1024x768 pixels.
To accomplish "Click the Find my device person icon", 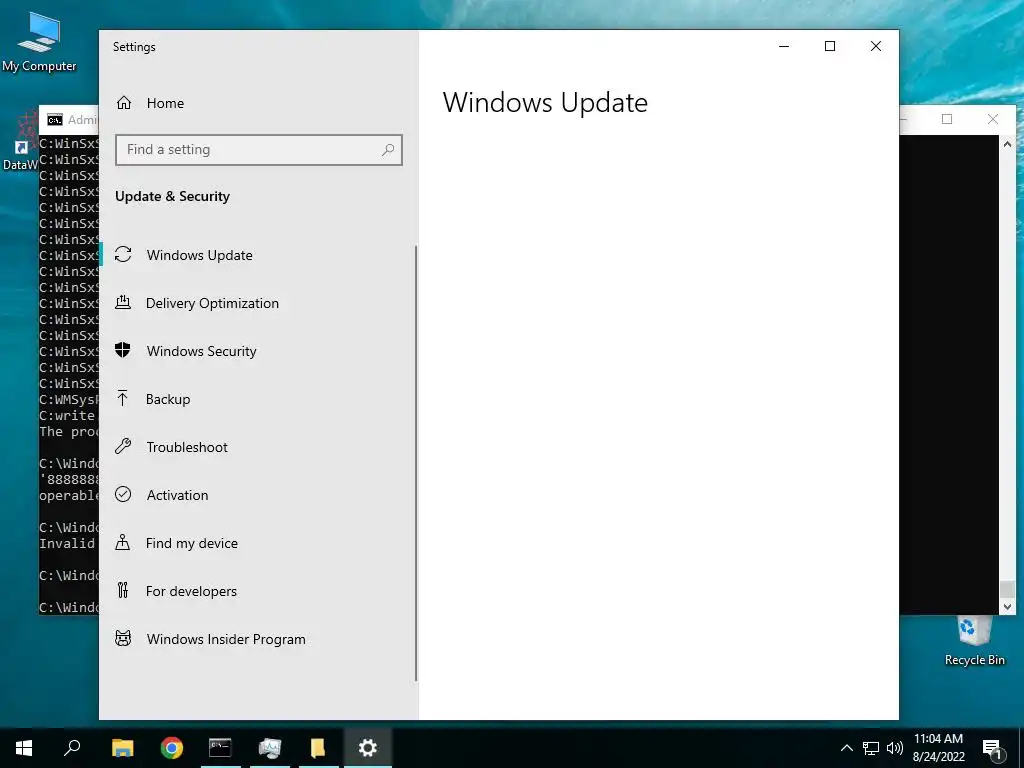I will [x=123, y=542].
